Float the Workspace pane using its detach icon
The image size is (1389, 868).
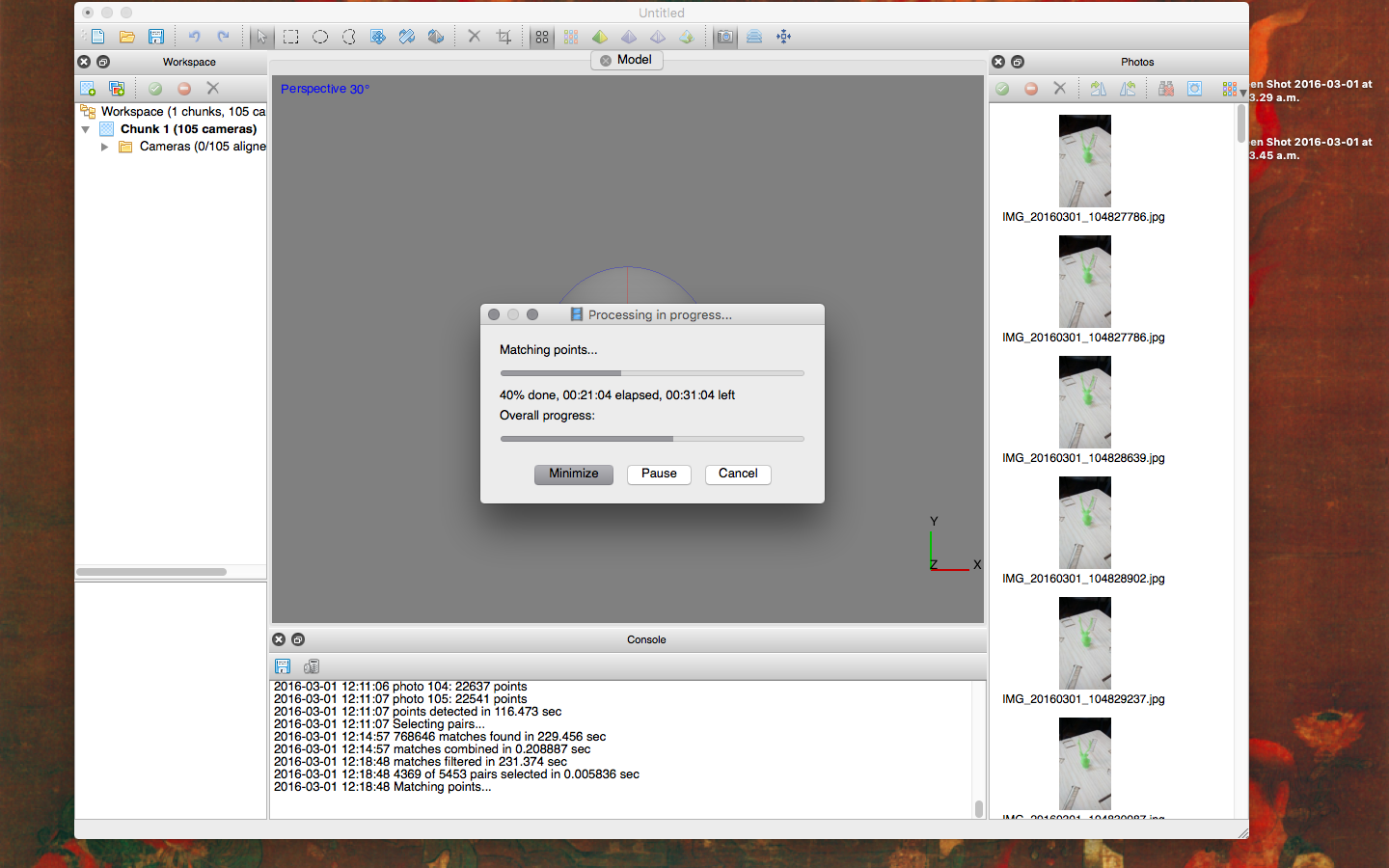pos(103,62)
